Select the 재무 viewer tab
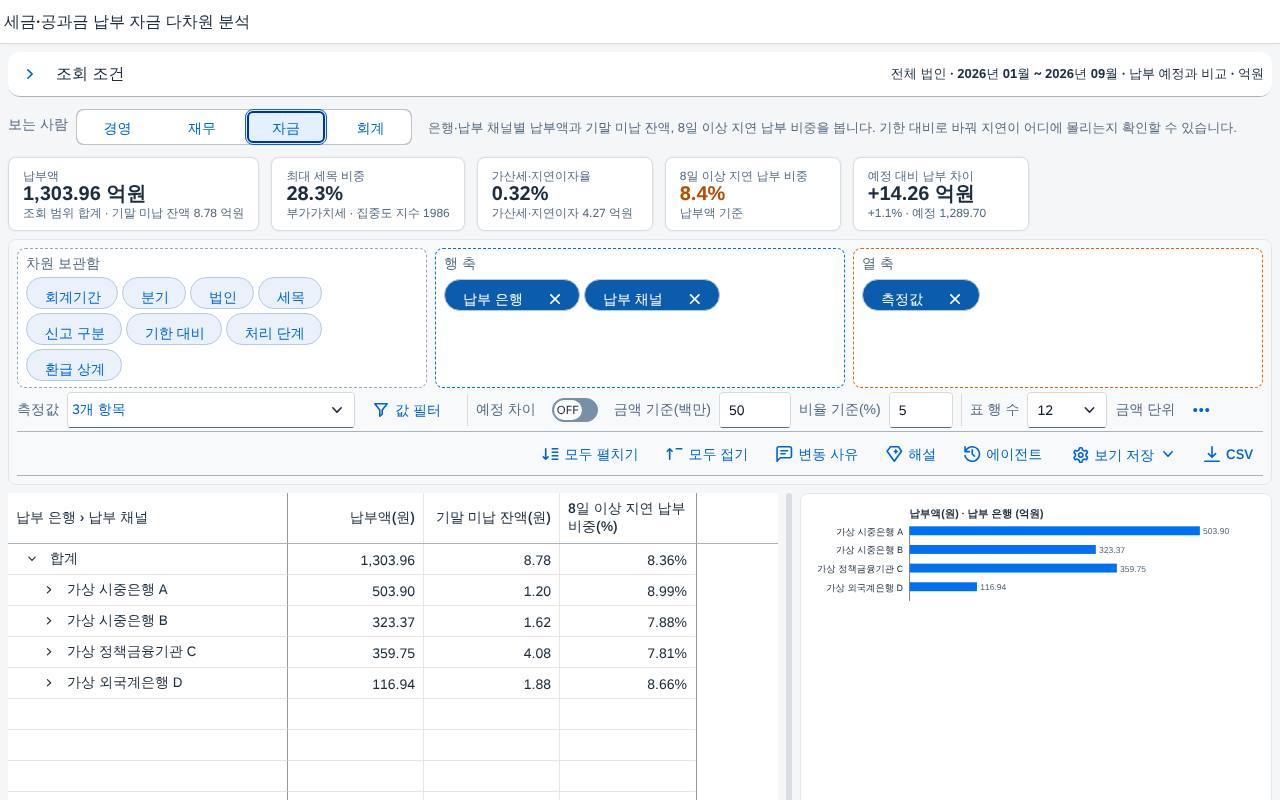Viewport: 1280px width, 800px height. tap(202, 128)
